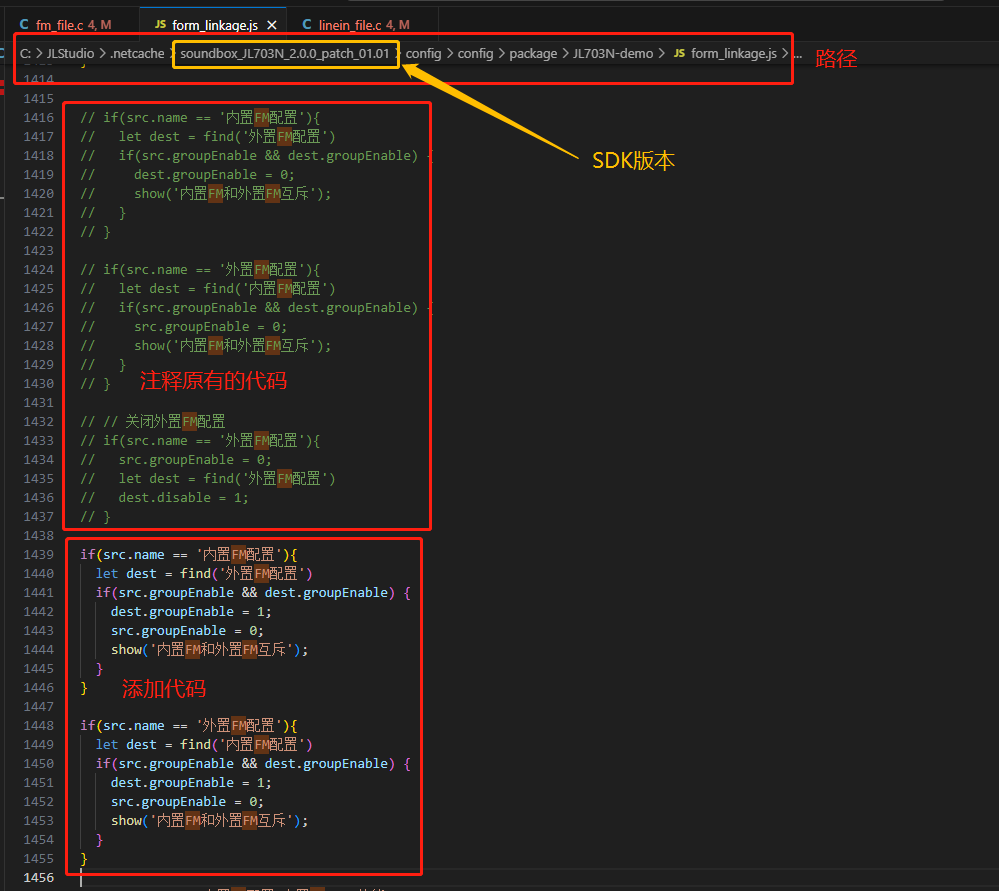This screenshot has width=999, height=891.
Task: Click form_linkage.js in the breadcrumb
Action: point(733,54)
